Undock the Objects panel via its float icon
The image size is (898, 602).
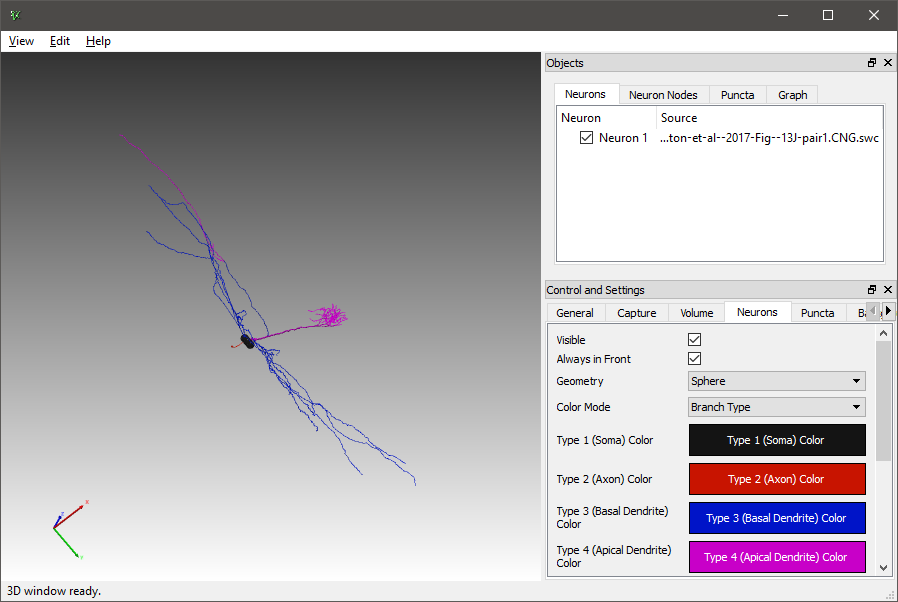point(871,62)
